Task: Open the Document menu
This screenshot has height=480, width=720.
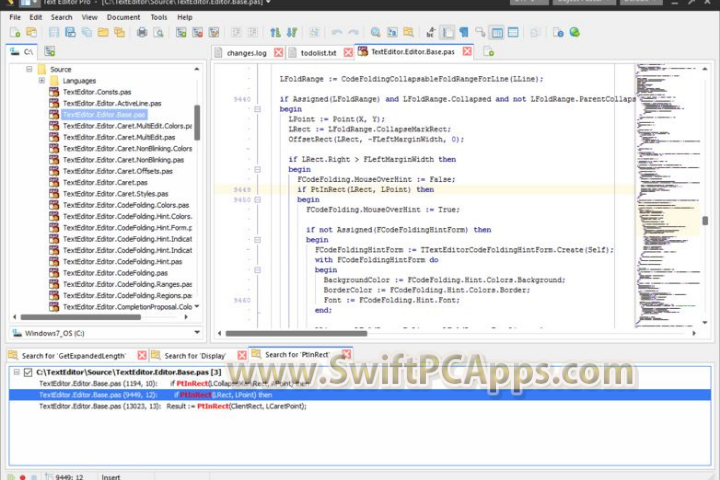Action: (x=123, y=17)
